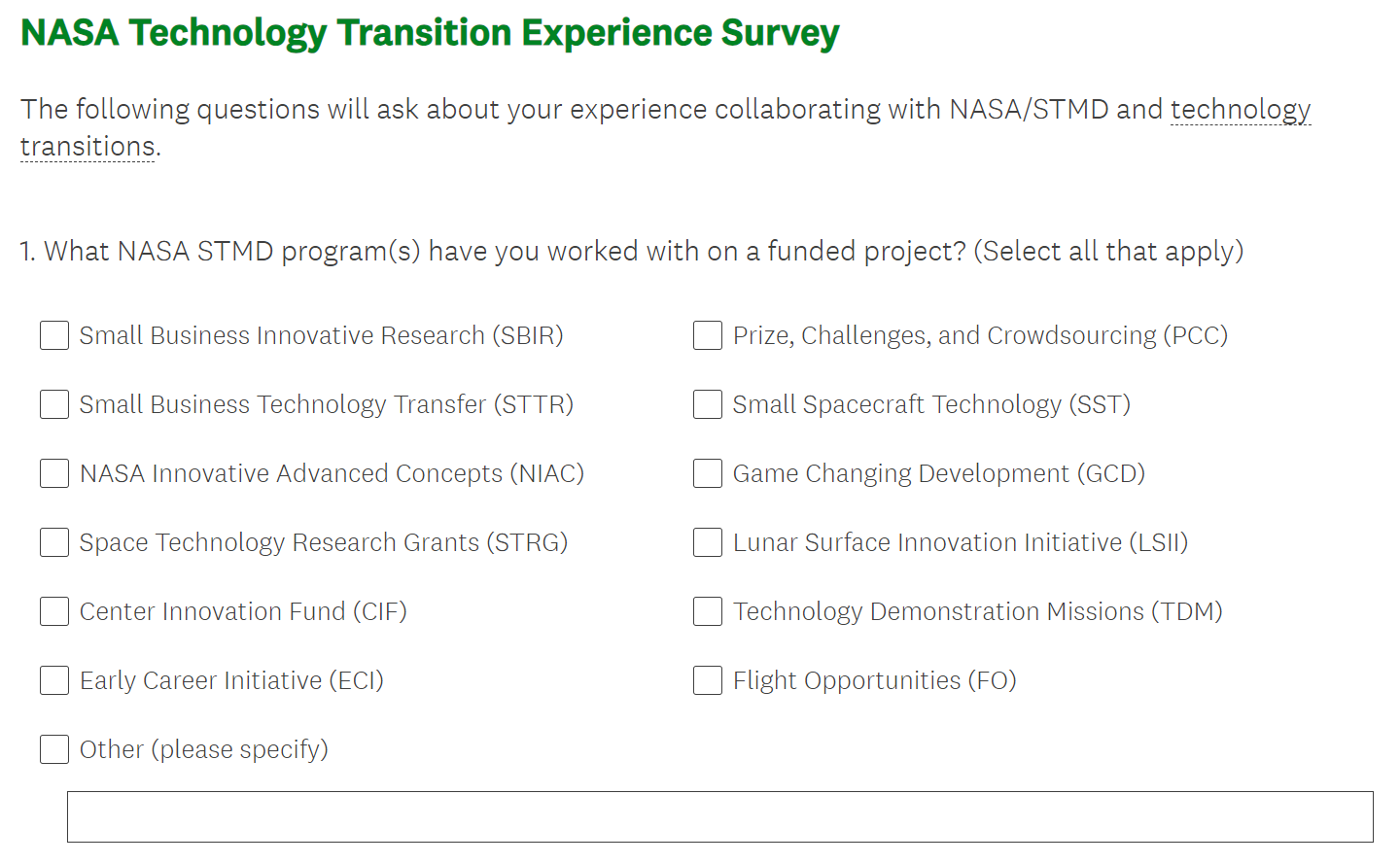Viewport: 1400px width, 864px height.
Task: Click the Game Changing Development label text
Action: (938, 473)
